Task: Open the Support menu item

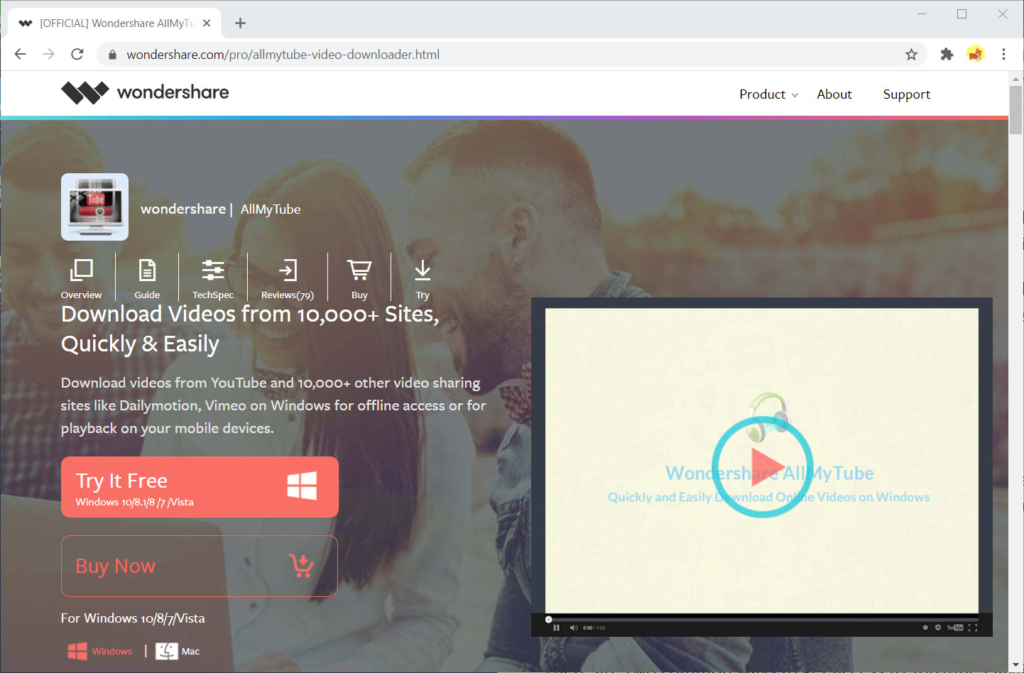Action: pos(906,94)
